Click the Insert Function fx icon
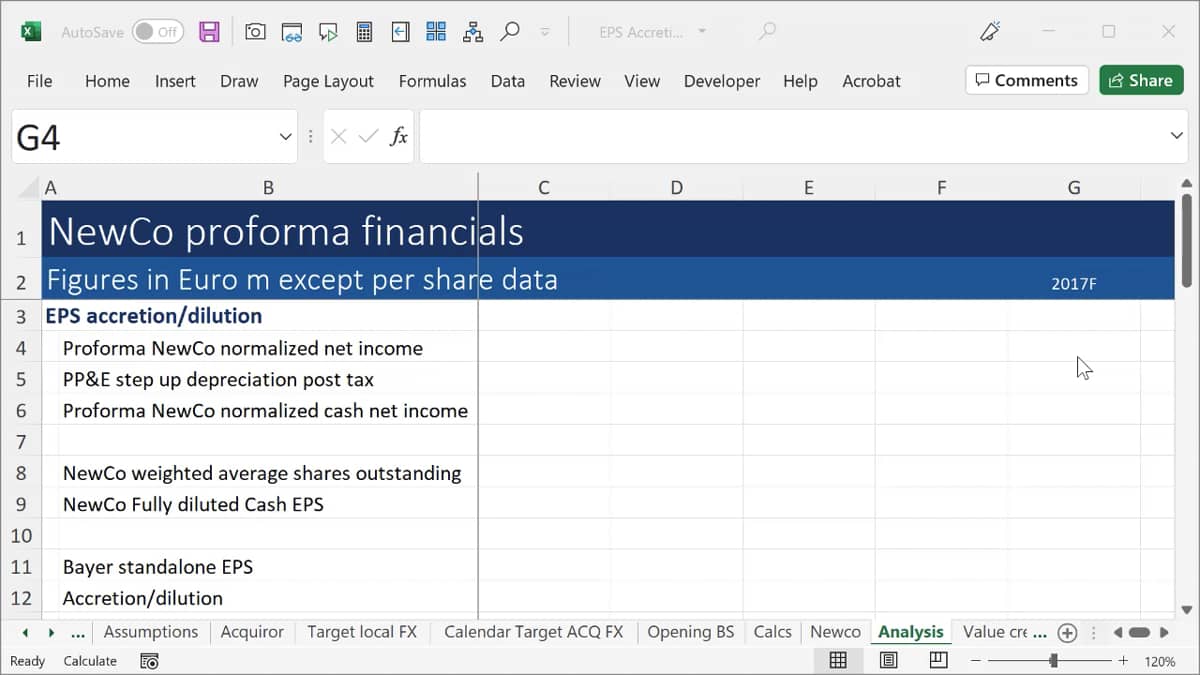 click(x=398, y=137)
